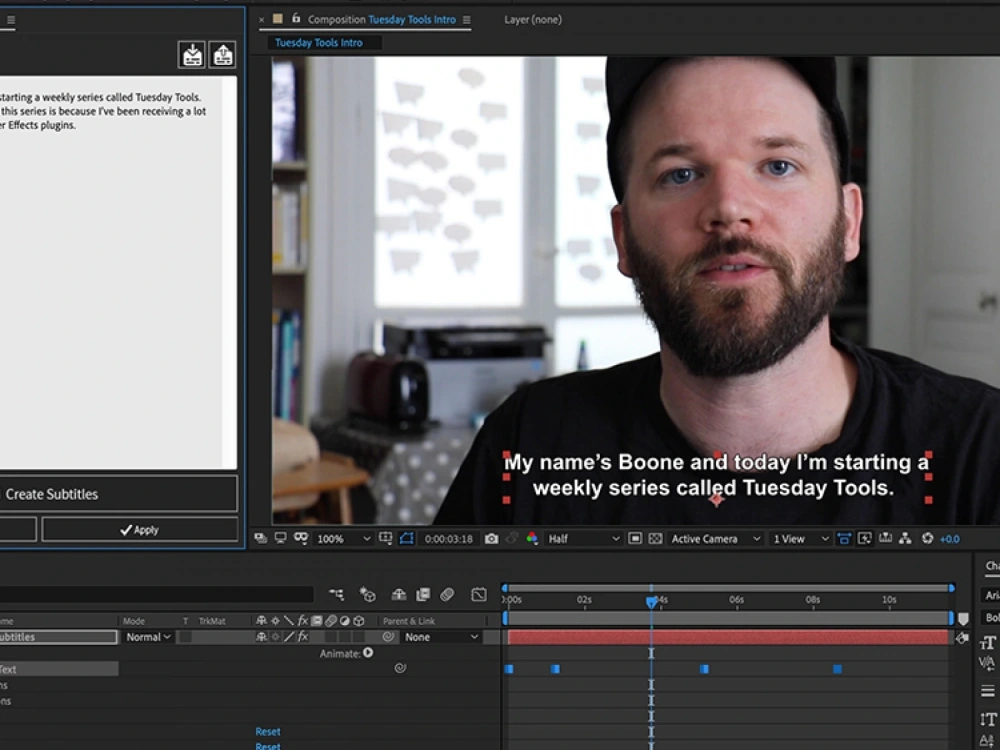Open the None parent dropdown

(x=441, y=636)
